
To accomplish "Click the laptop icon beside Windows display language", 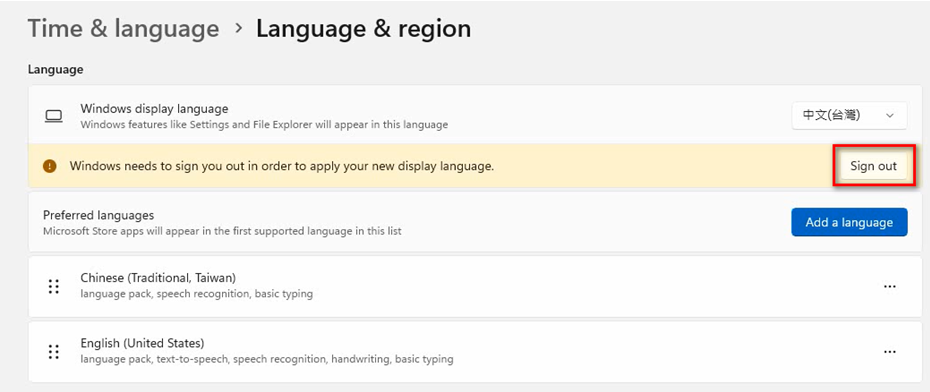I will pos(54,116).
